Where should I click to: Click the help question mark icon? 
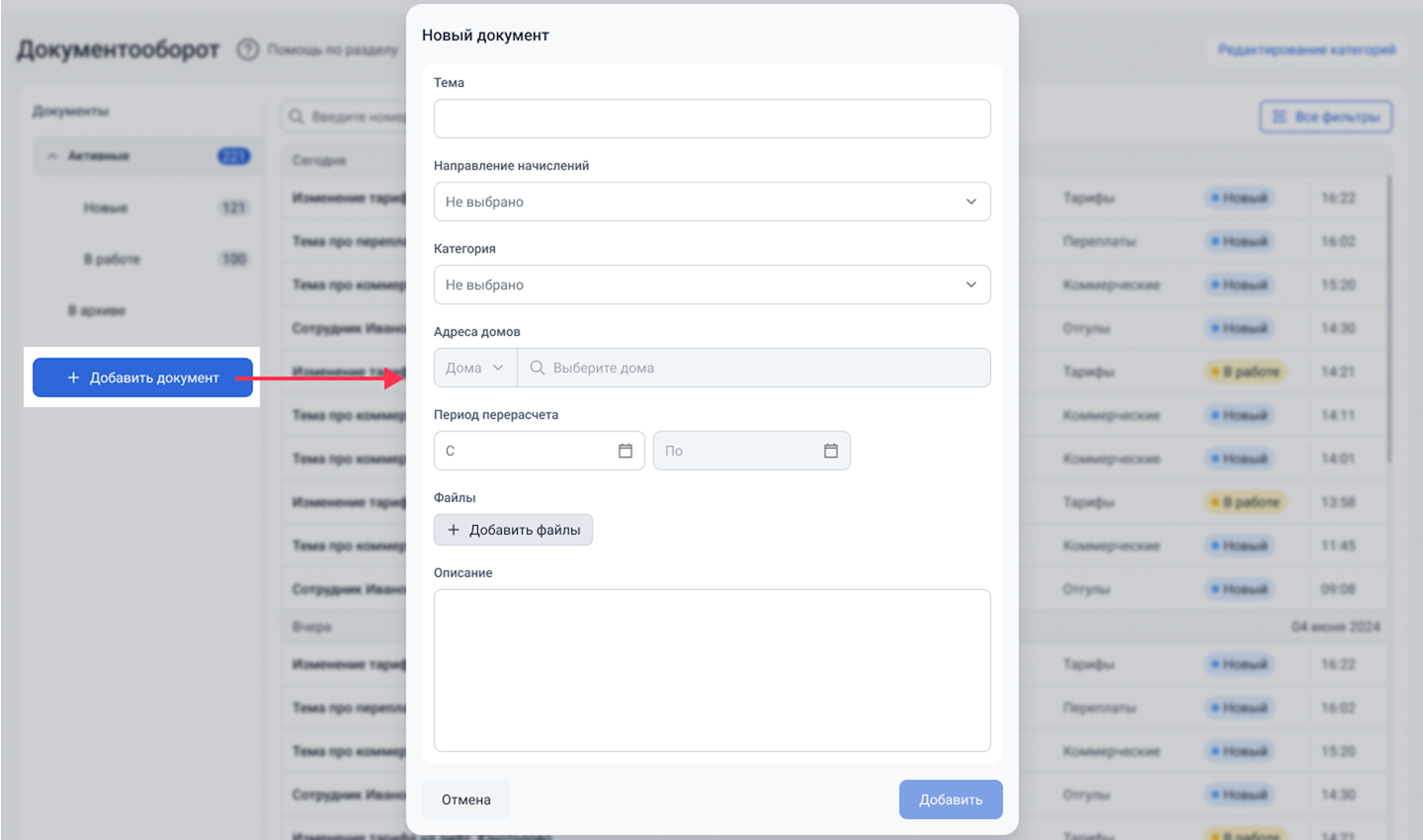tap(247, 49)
